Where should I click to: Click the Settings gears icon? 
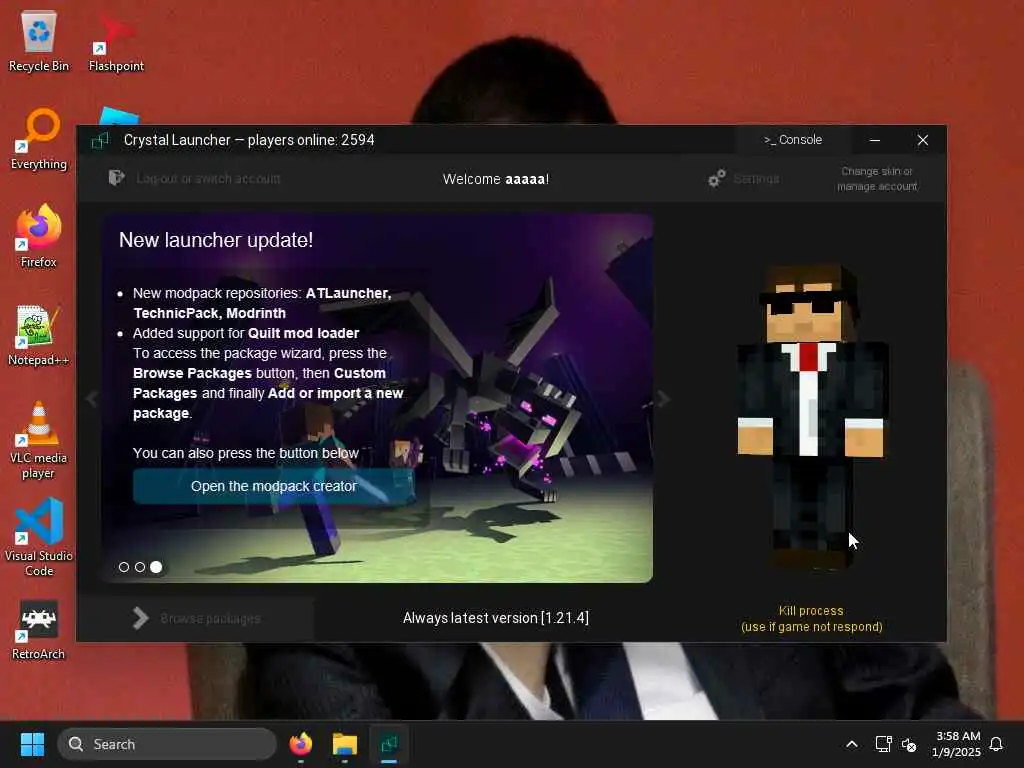click(716, 178)
